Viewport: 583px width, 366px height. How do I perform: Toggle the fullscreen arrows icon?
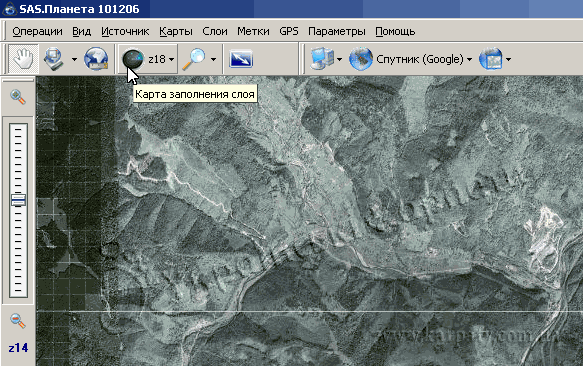click(241, 59)
